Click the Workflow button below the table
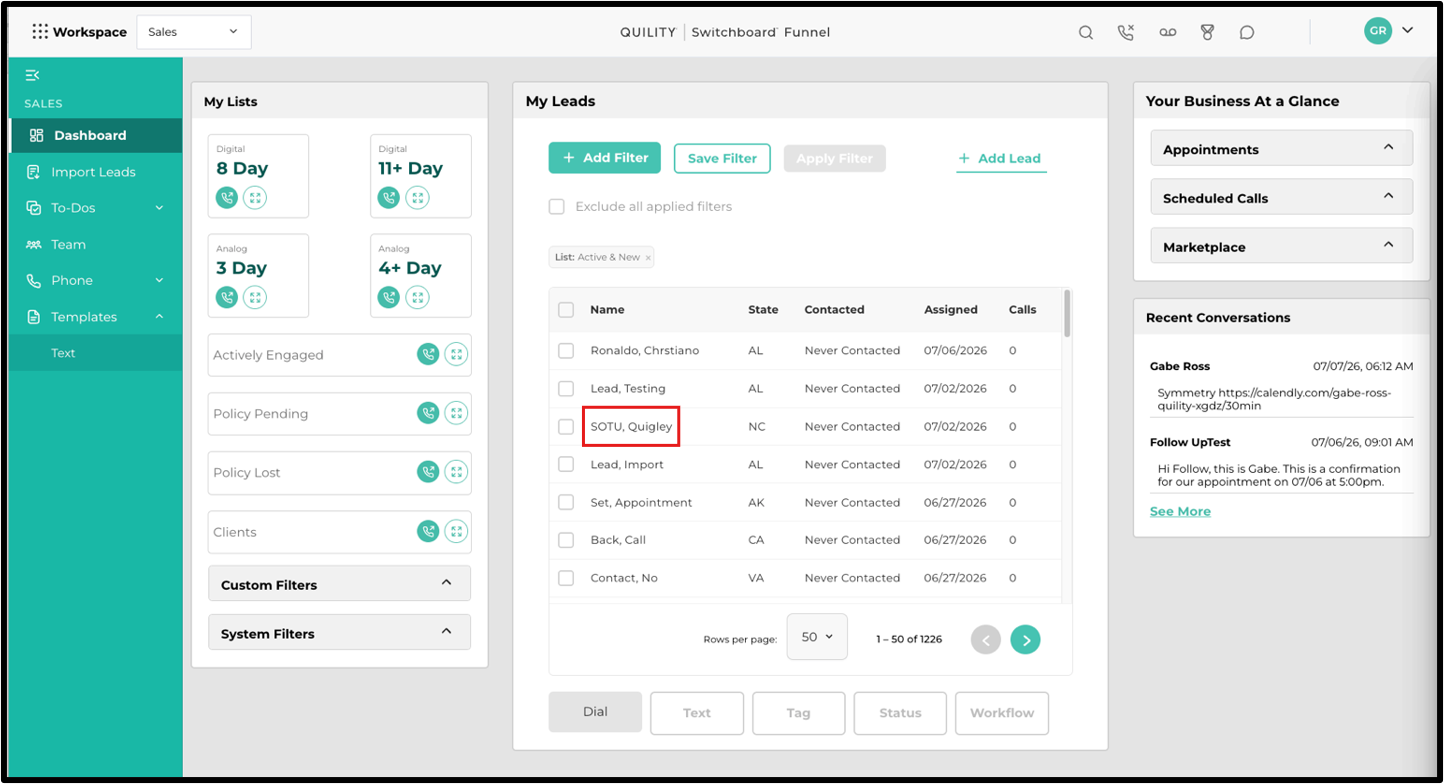The height and width of the screenshot is (784, 1444). click(1002, 713)
